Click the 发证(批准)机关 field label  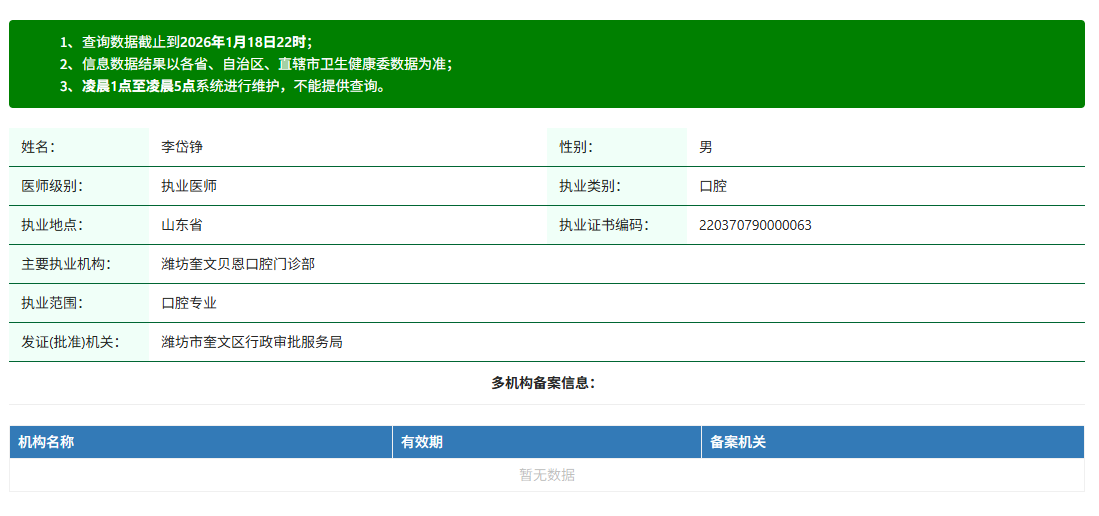coord(70,342)
